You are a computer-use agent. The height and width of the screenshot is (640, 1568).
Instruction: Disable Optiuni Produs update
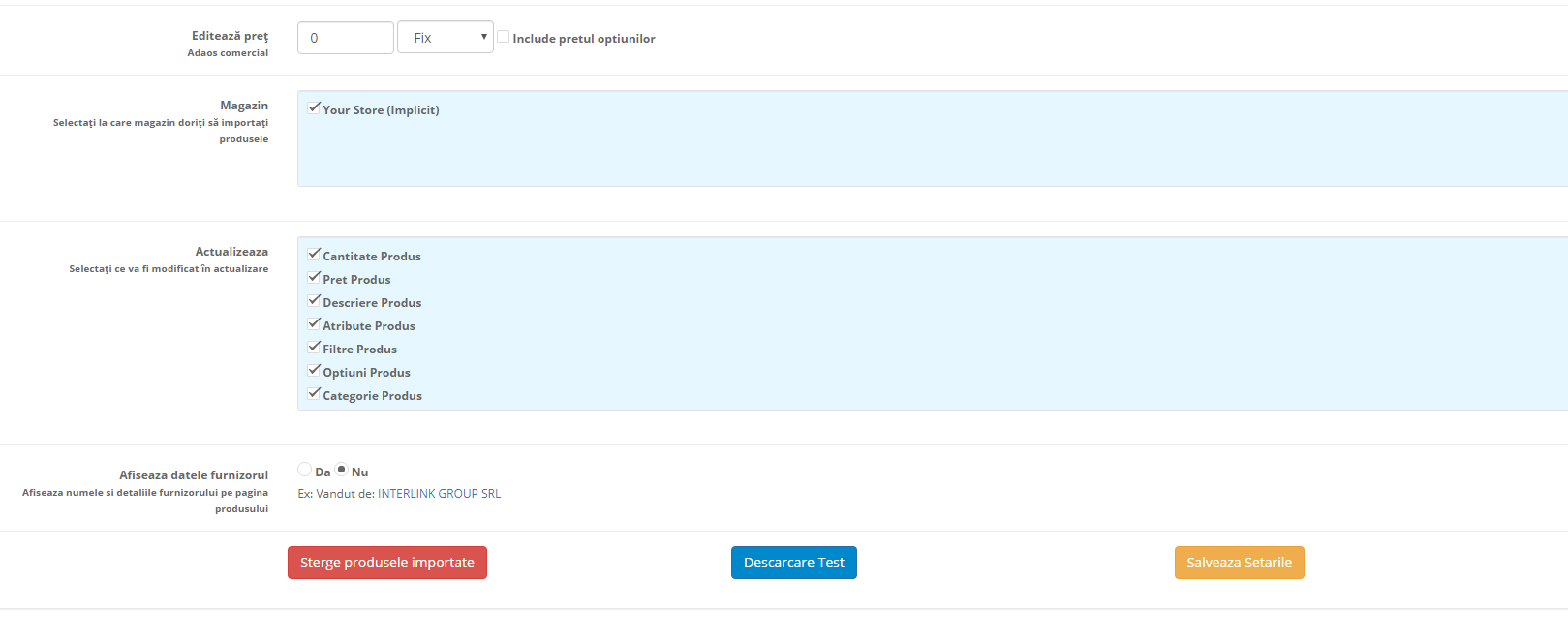(314, 371)
